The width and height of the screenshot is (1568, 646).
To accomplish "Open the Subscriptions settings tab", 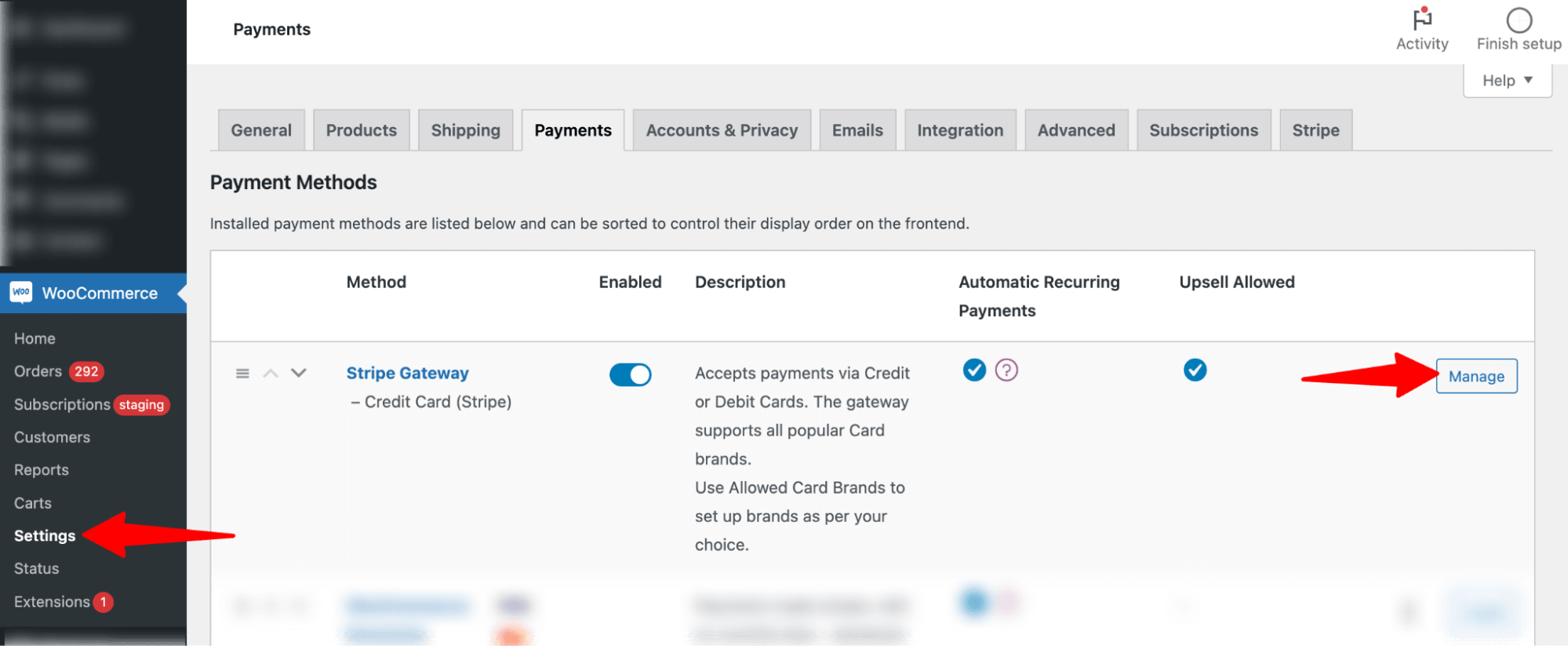I will pos(1204,130).
